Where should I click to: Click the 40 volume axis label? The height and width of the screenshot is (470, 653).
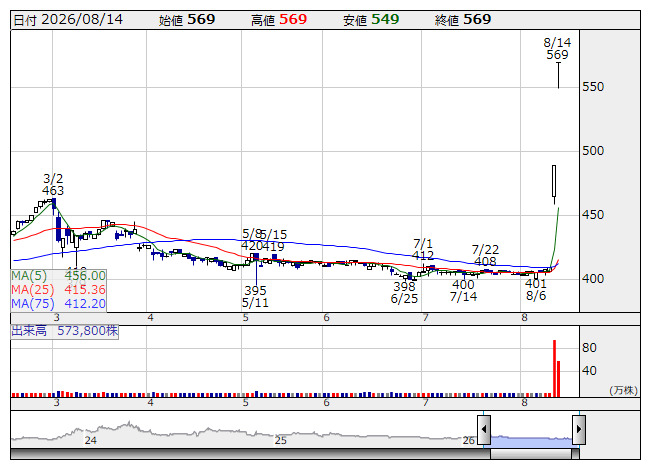(x=589, y=371)
